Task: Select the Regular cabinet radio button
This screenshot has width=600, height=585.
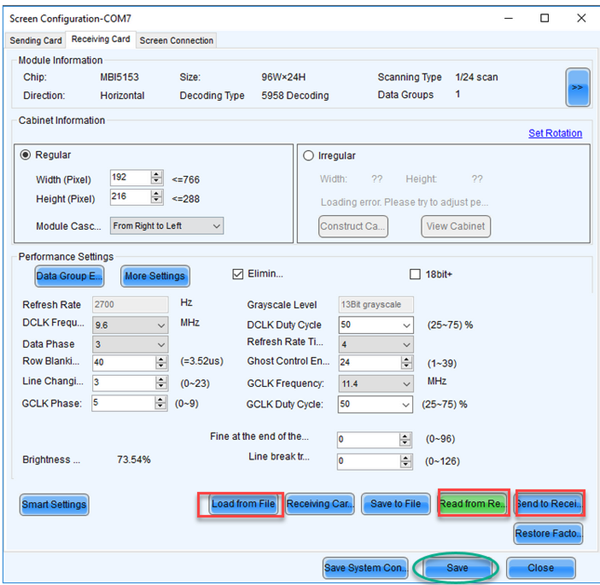Action: tap(26, 155)
